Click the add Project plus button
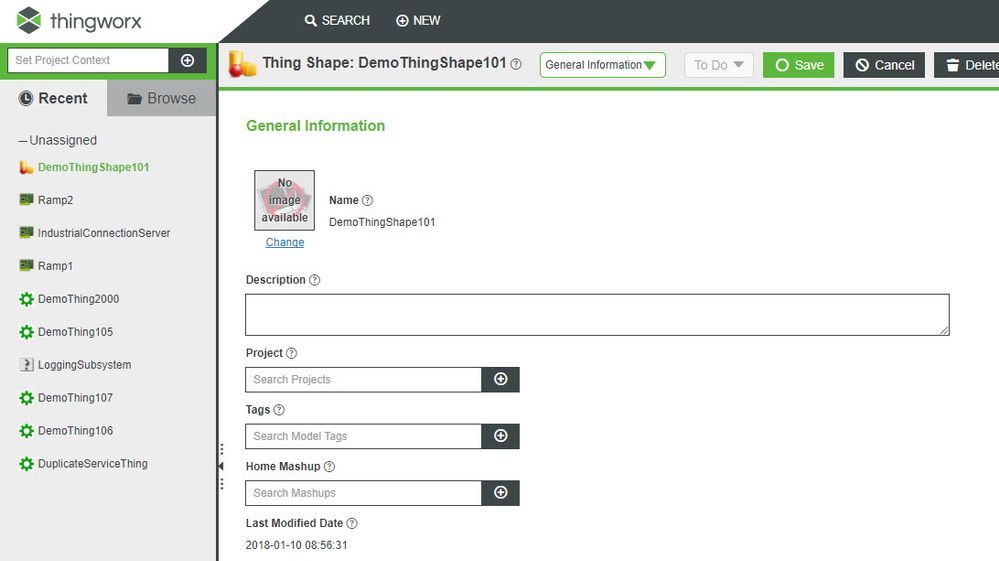This screenshot has height=561, width=999. point(501,380)
